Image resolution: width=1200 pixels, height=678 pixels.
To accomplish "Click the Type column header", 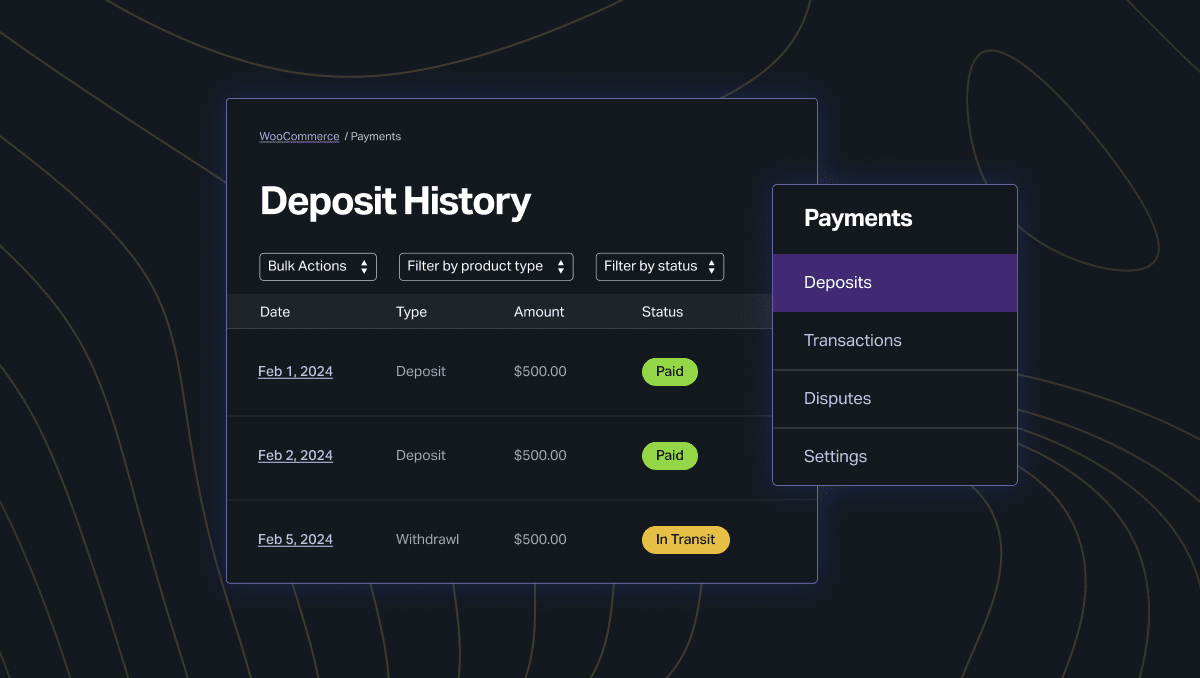I will tap(411, 312).
